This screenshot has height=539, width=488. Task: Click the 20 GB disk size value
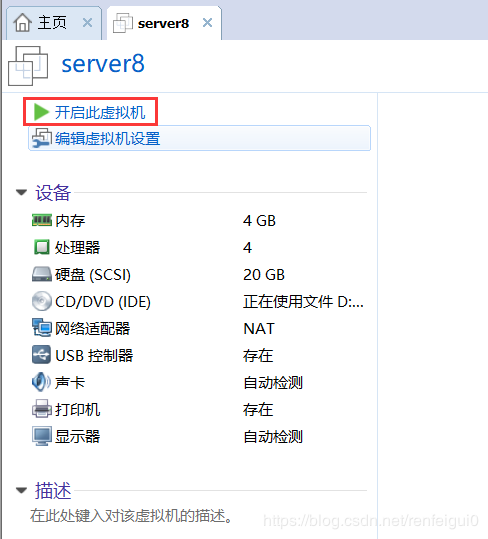(x=264, y=274)
